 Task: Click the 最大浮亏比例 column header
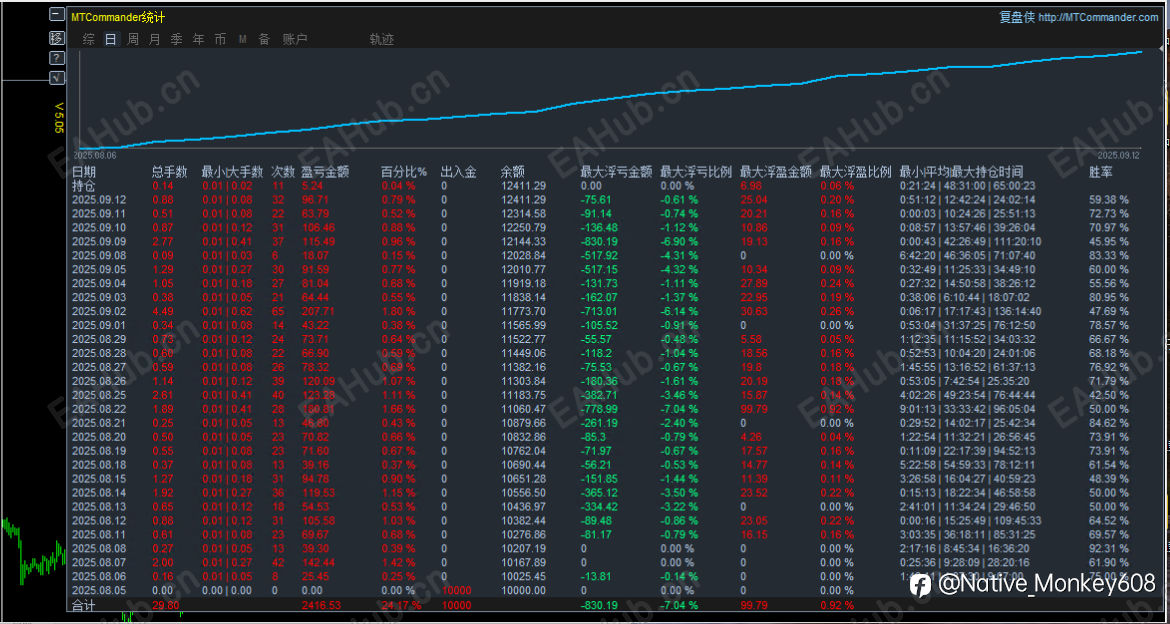(696, 172)
